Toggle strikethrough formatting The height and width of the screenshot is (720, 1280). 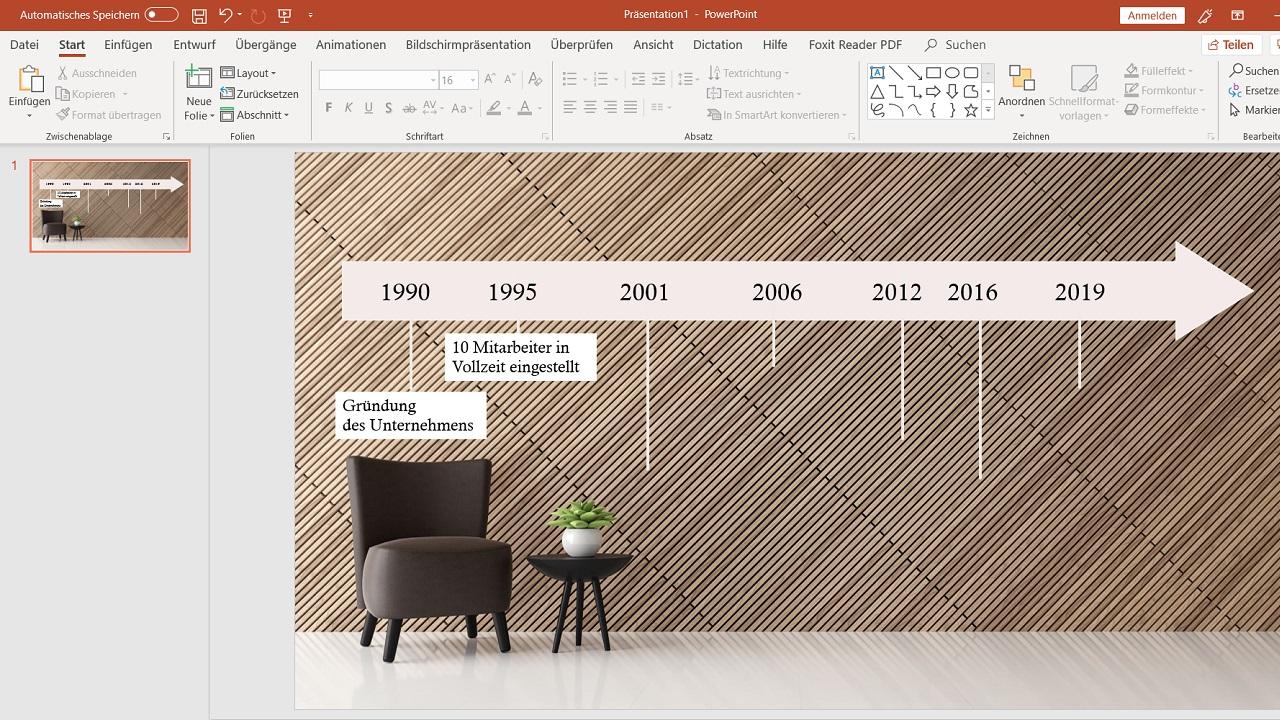(409, 107)
